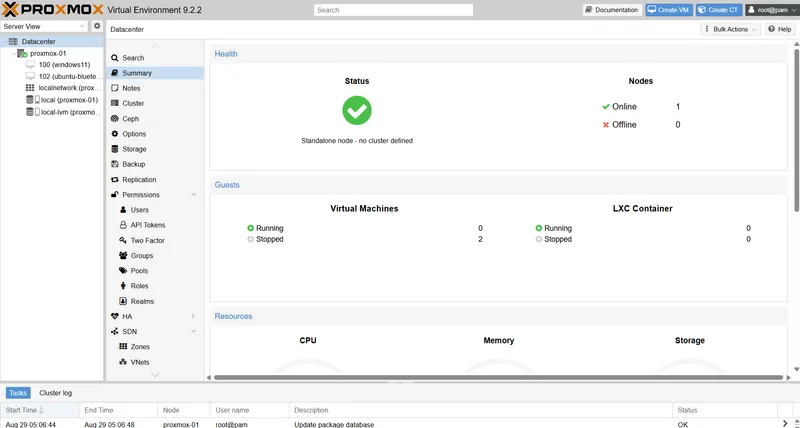Screen dimensions: 800x428
Task: Click the horizontal scrollbar of summary panel
Action: (498, 377)
